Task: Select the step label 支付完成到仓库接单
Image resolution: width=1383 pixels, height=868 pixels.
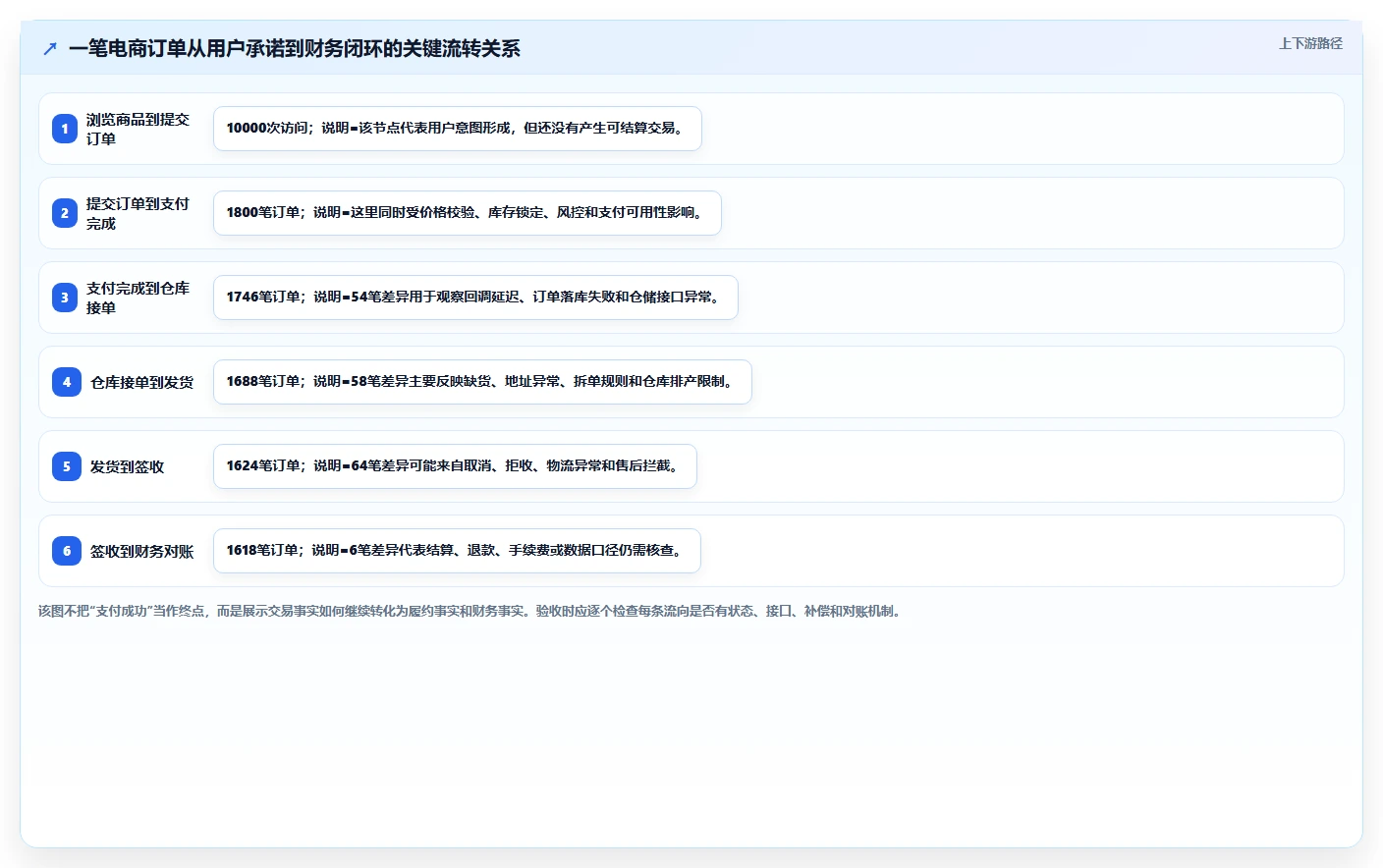Action: (138, 298)
